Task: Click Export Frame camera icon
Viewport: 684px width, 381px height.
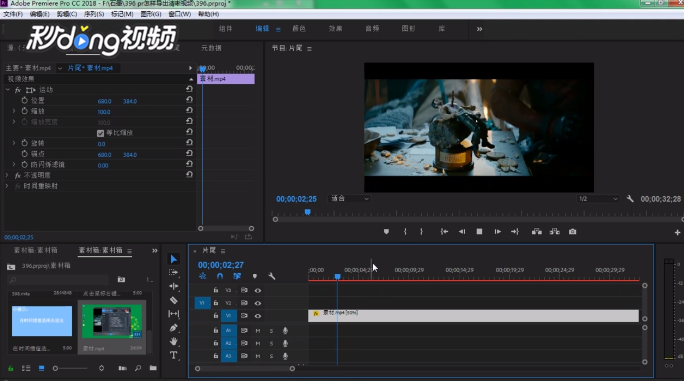Action: (572, 232)
